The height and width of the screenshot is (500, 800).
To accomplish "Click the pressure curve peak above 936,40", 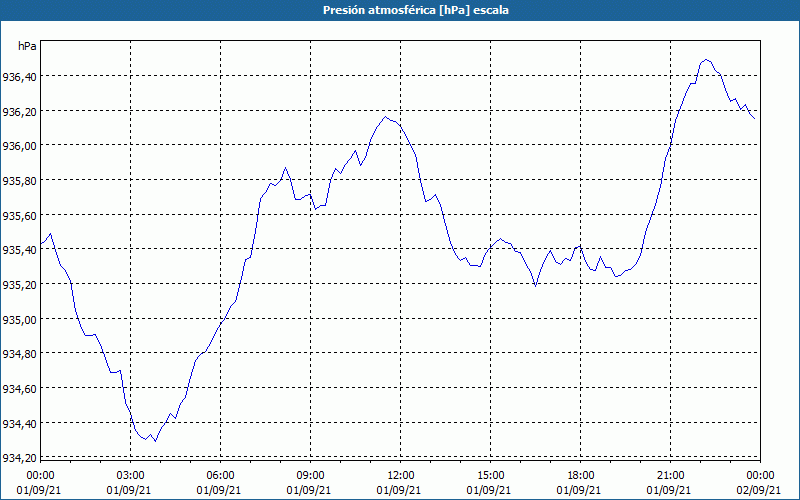I will [706, 60].
